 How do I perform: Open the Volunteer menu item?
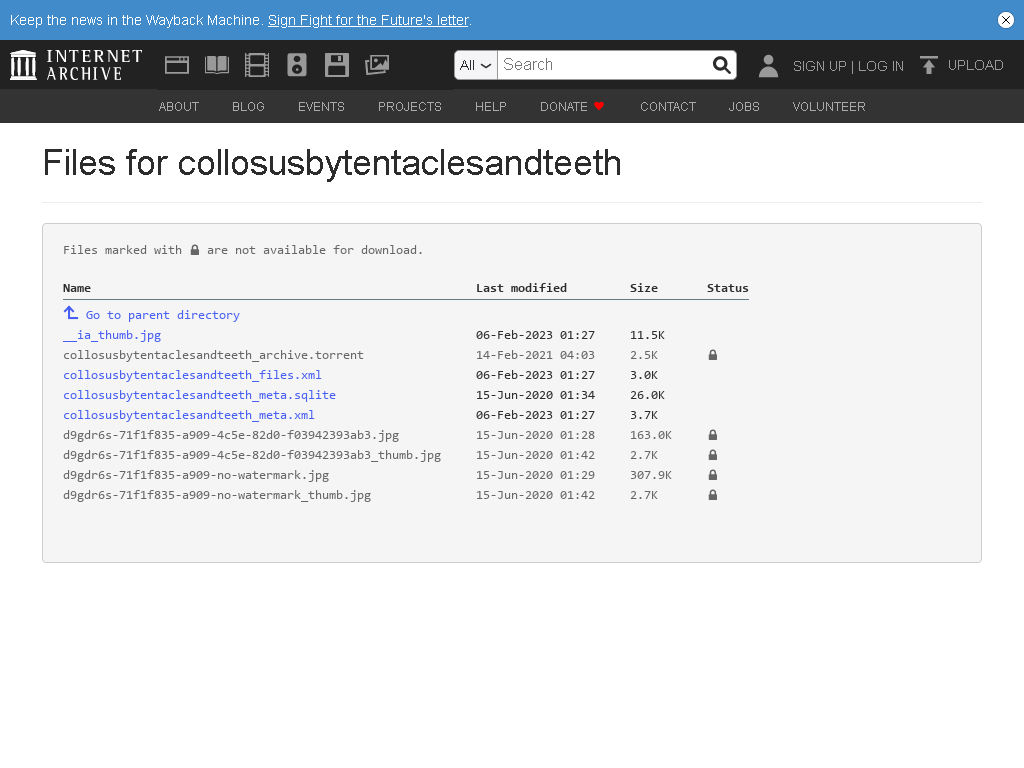coord(829,106)
